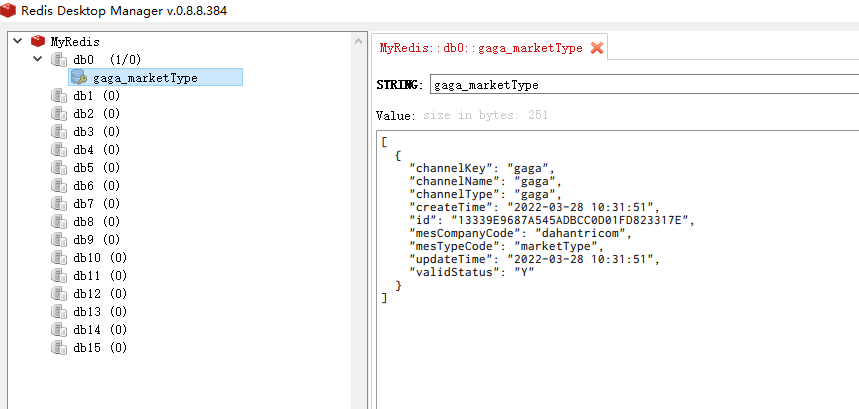The image size is (859, 409).
Task: Click the "mesCompanyCode": "dahantricom" line
Action: pos(520,234)
